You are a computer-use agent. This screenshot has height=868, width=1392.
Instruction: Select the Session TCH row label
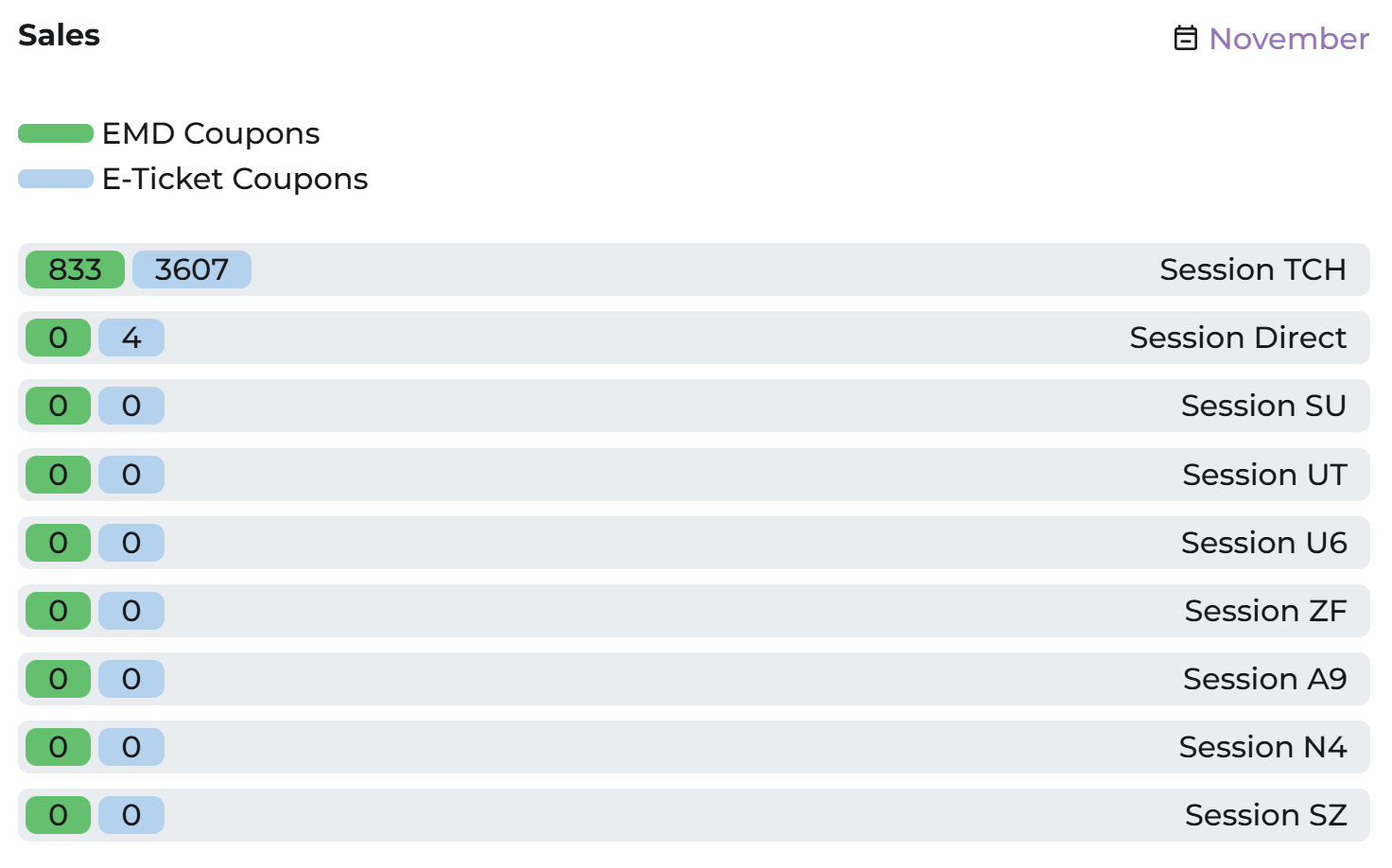pyautogui.click(x=1252, y=269)
